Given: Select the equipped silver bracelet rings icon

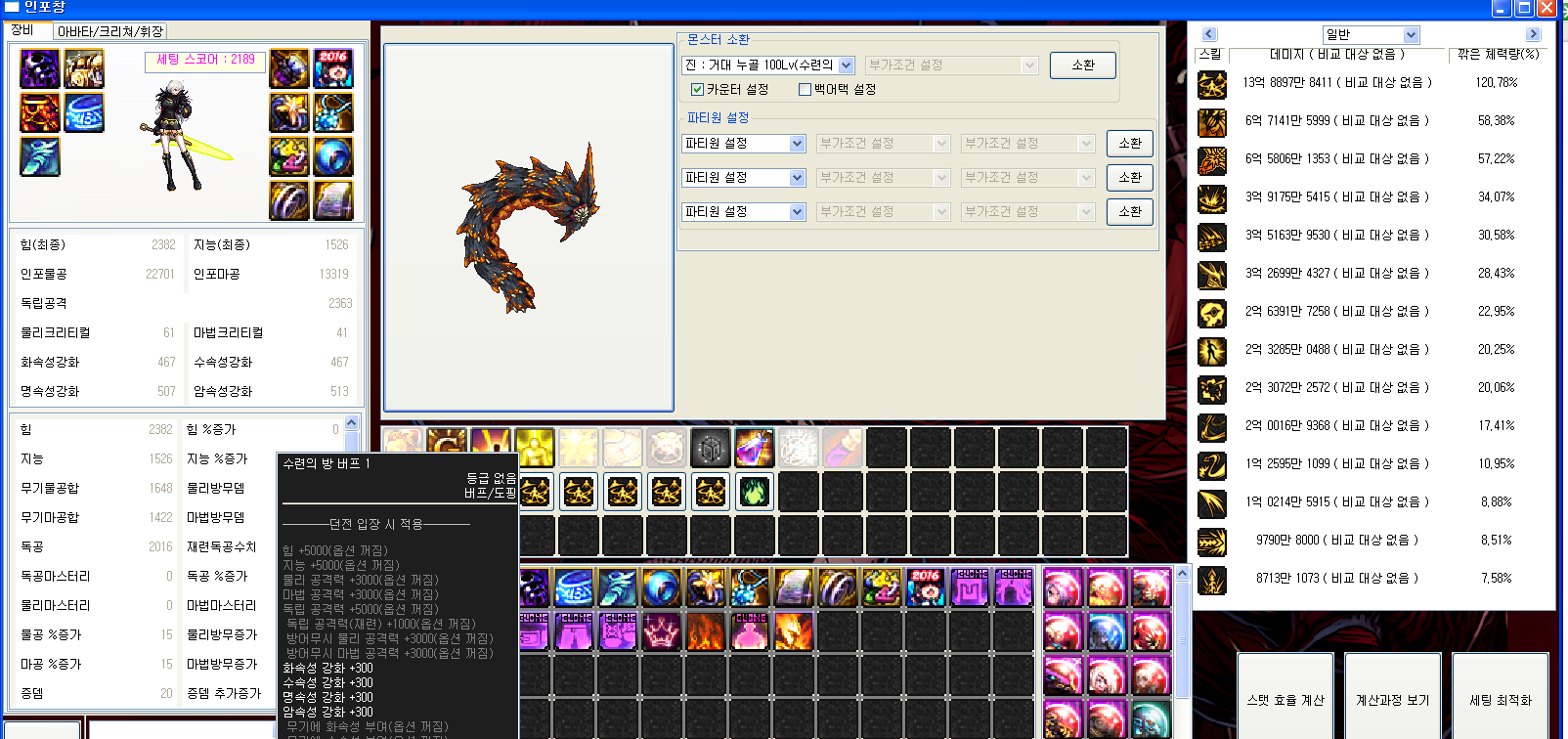Looking at the screenshot, I should (x=289, y=200).
